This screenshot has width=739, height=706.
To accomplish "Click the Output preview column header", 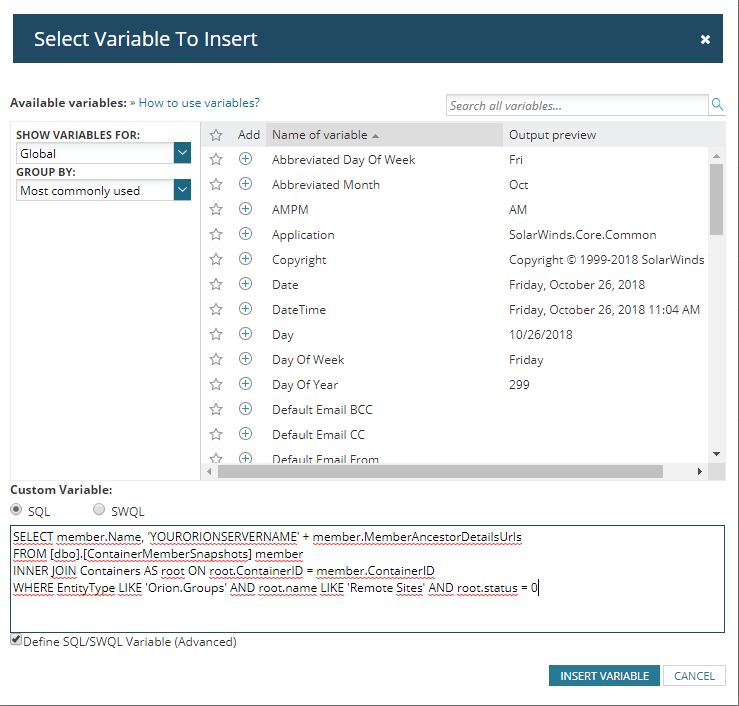I will click(552, 135).
